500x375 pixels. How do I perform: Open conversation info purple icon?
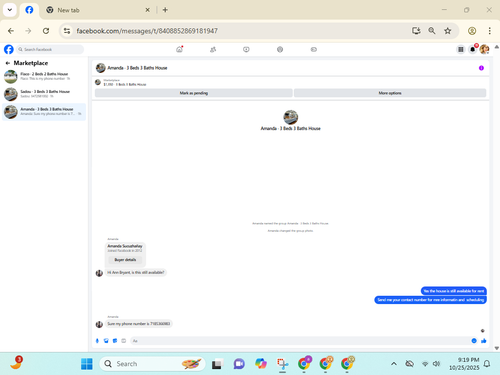tap(481, 68)
